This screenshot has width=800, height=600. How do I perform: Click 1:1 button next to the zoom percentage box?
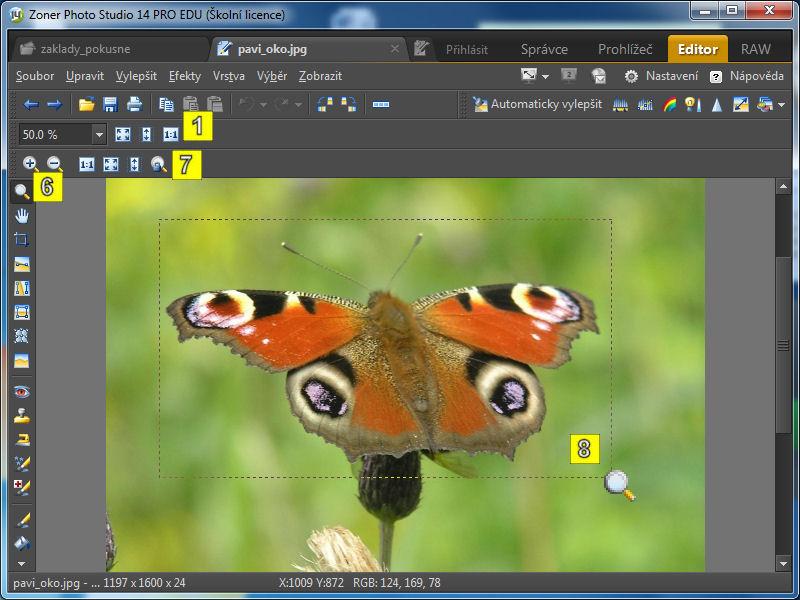(x=170, y=135)
